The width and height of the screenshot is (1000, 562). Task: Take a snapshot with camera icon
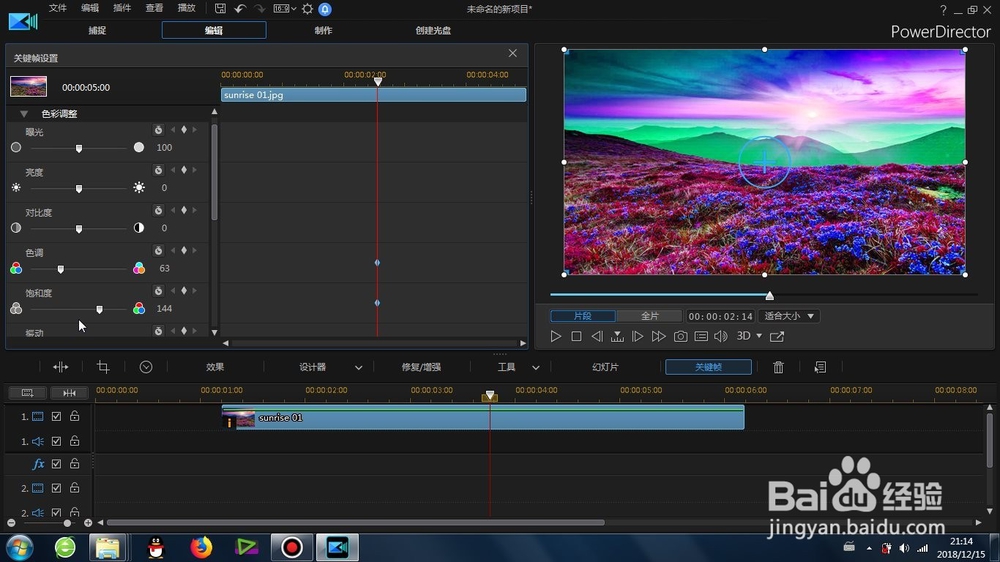coord(680,336)
